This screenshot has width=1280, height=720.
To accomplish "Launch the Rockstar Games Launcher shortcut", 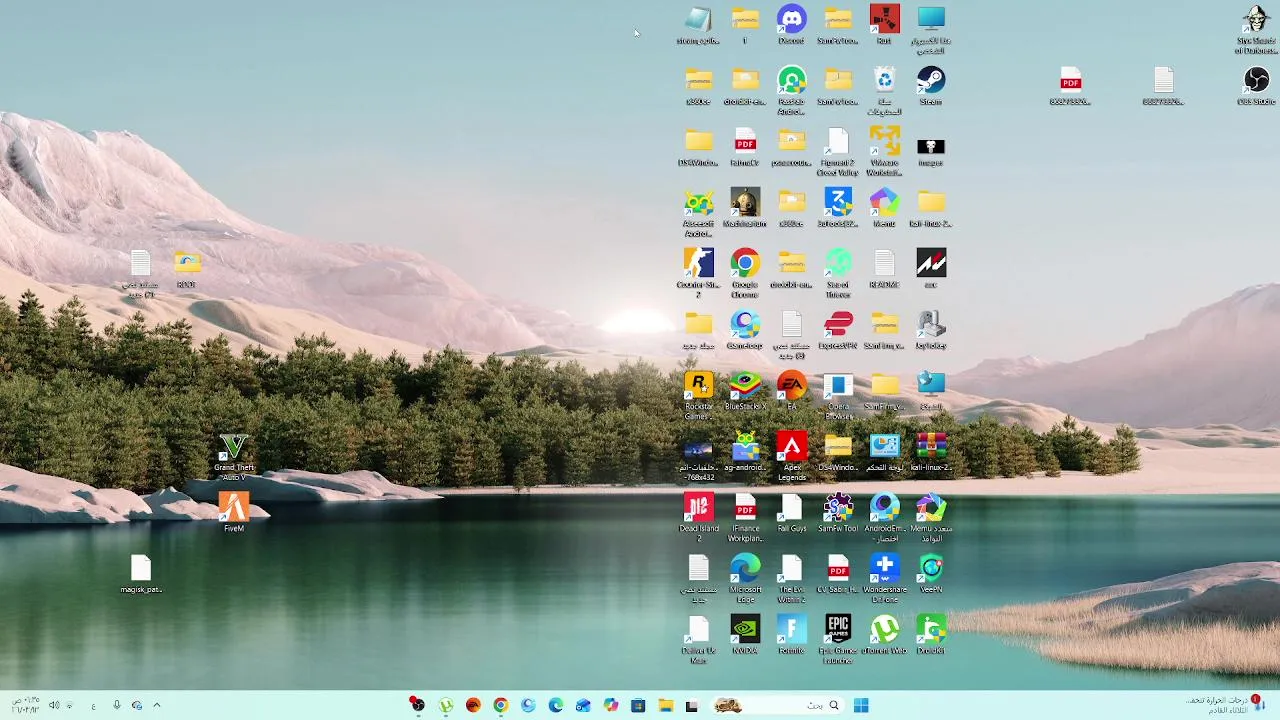I will click(698, 396).
